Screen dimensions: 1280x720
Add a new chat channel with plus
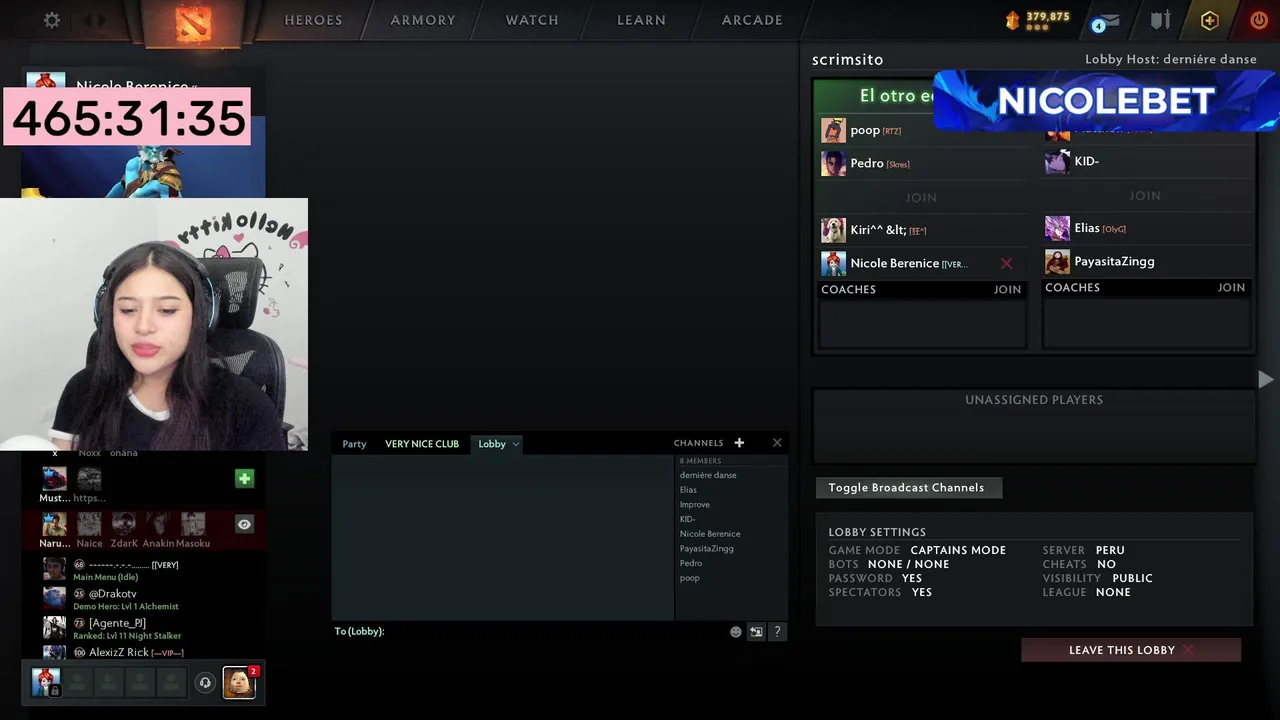[739, 443]
